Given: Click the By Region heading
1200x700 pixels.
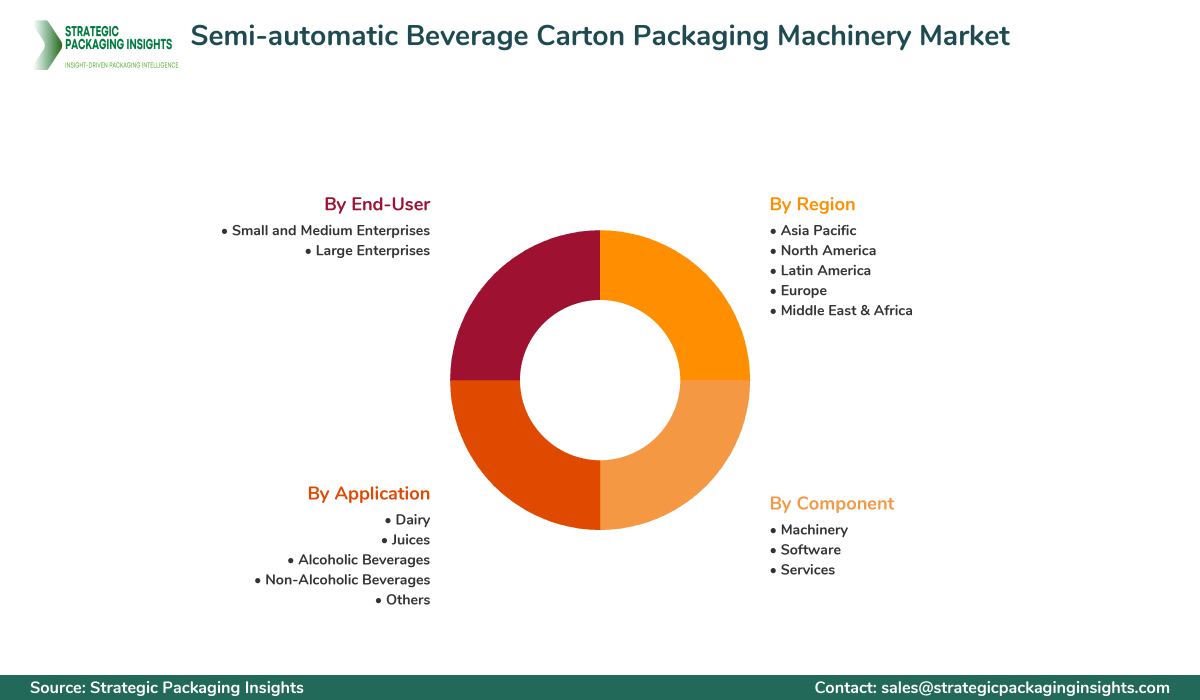Looking at the screenshot, I should [x=812, y=204].
